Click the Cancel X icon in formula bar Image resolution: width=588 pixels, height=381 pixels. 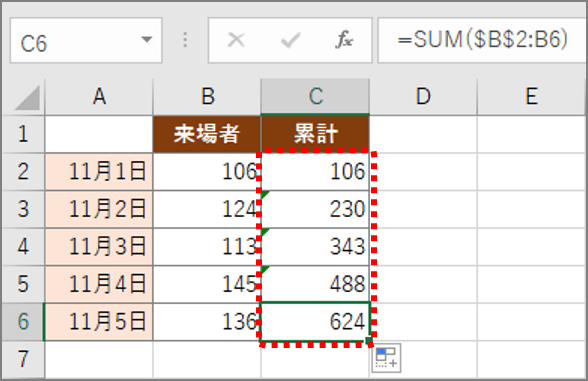pyautogui.click(x=236, y=40)
